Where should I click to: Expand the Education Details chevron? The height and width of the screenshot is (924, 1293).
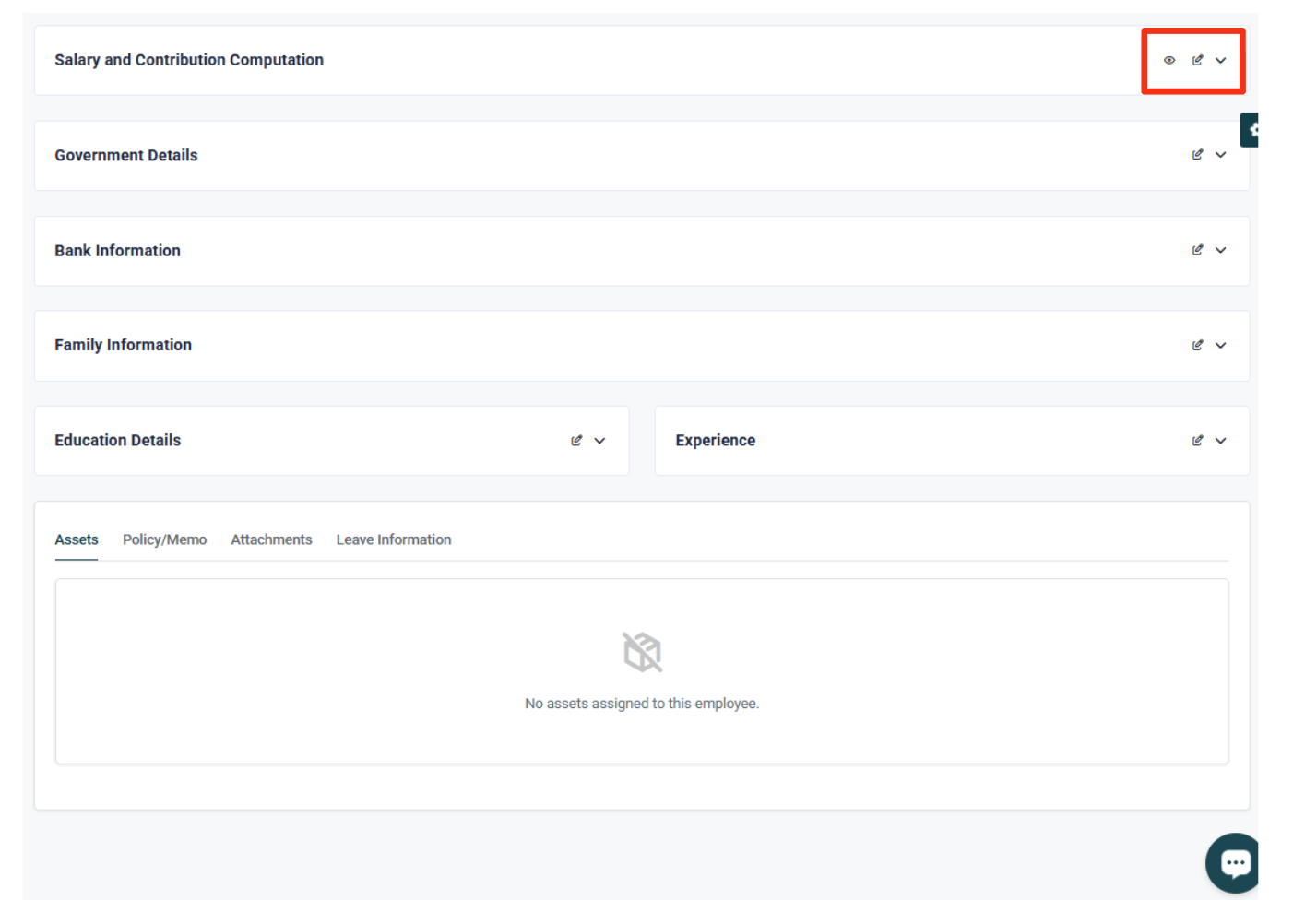tap(599, 441)
